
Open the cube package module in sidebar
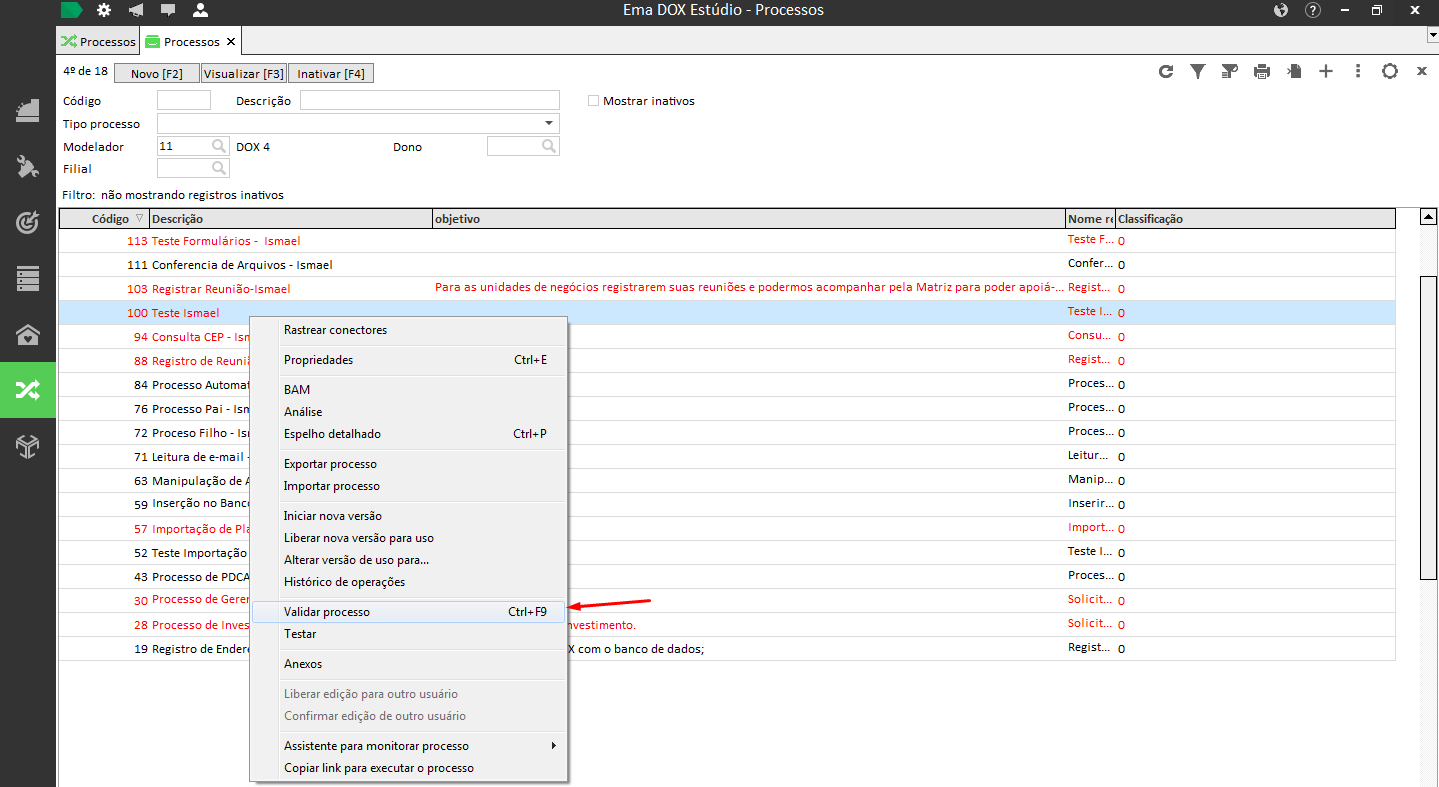point(28,447)
